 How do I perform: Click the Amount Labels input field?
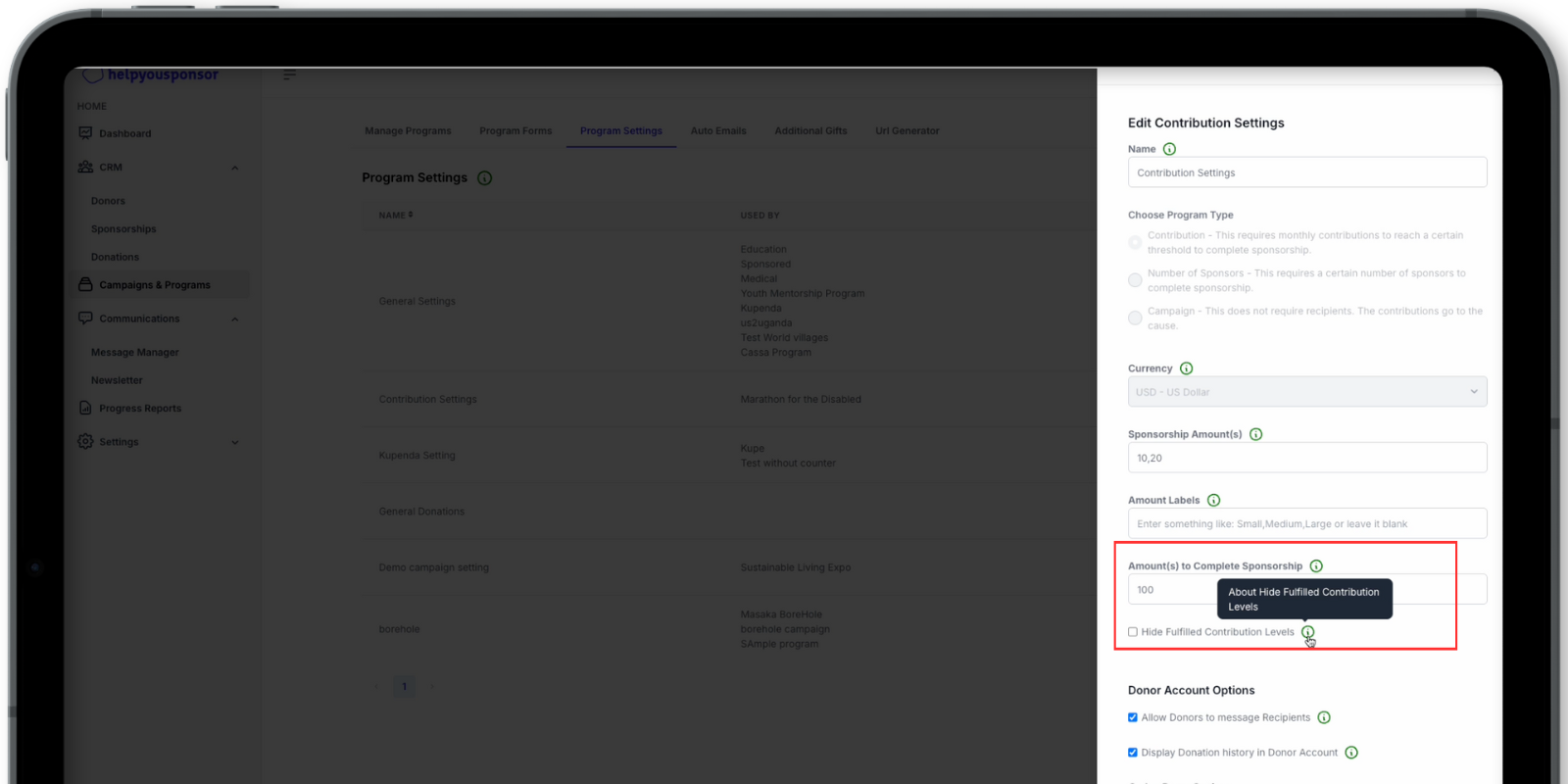point(1307,523)
